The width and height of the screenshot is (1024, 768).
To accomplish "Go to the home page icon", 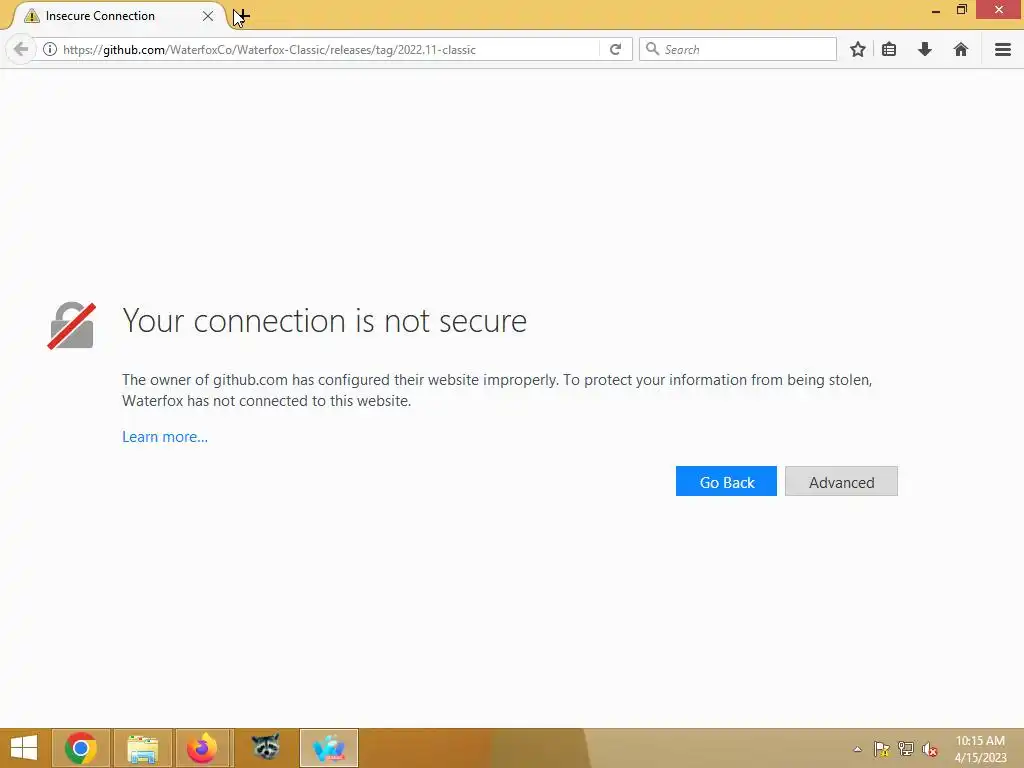I will pyautogui.click(x=961, y=50).
